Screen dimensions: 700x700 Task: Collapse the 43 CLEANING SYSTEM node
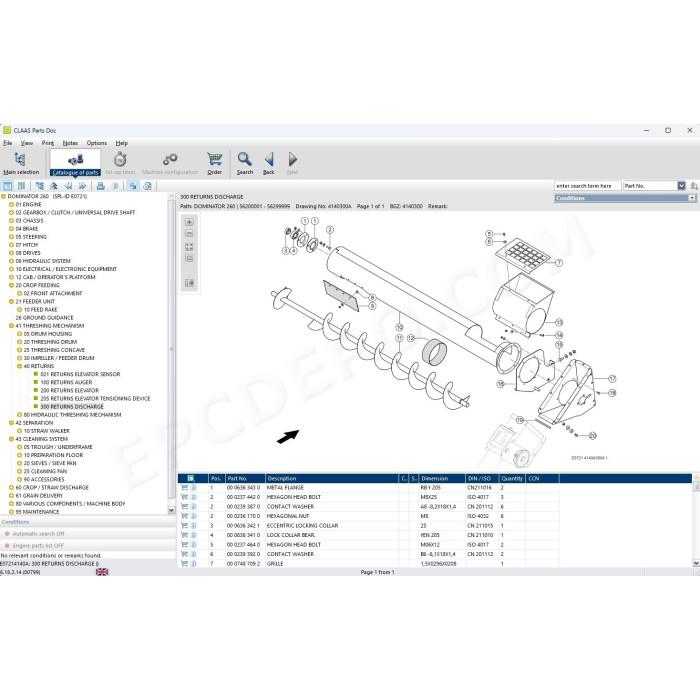[11, 439]
